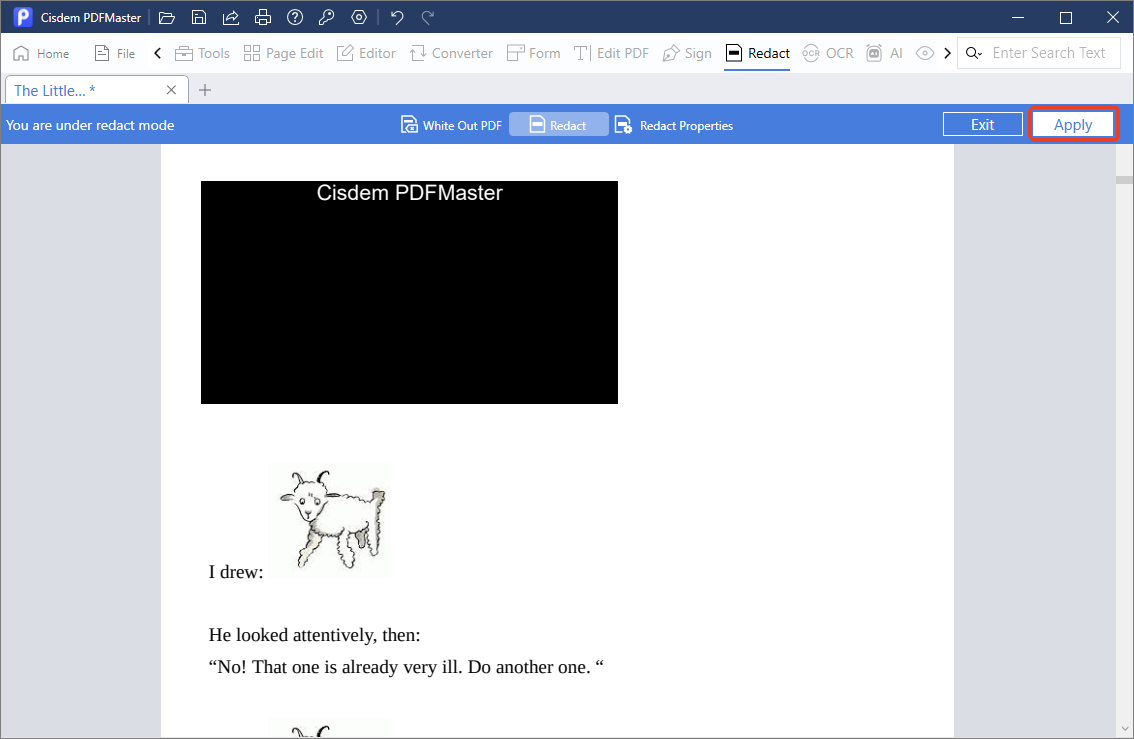Screen dimensions: 1134x739
Task: Exit redact mode
Action: pyautogui.click(x=982, y=124)
